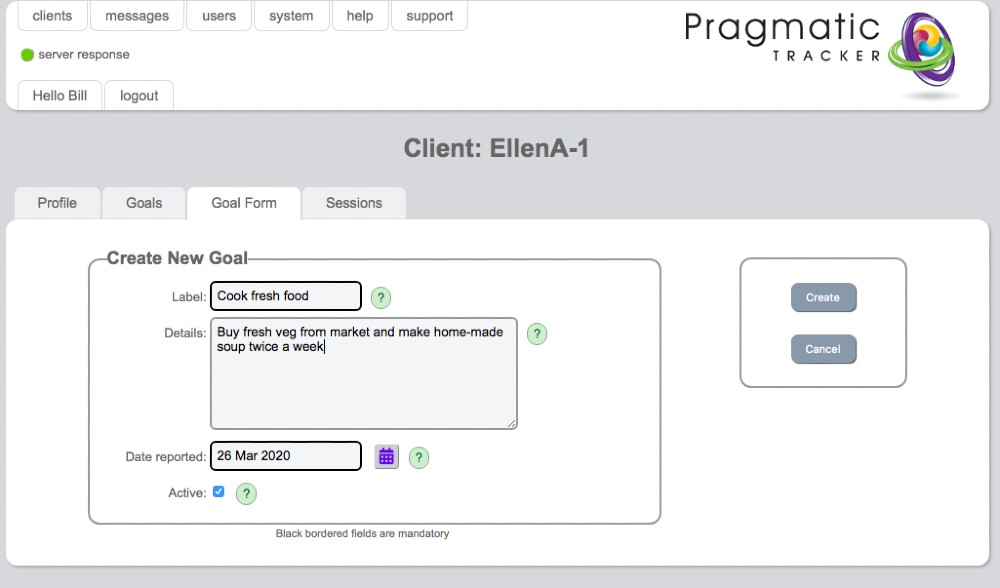
Task: Click the help icon beside Label field
Action: pyautogui.click(x=381, y=297)
